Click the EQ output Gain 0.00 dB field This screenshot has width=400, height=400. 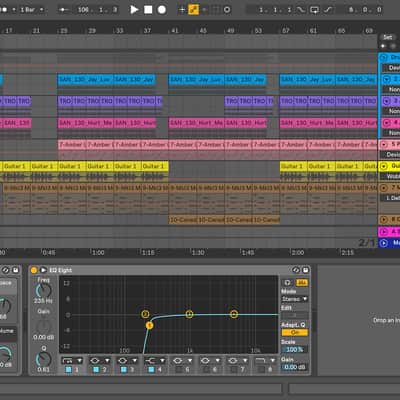(295, 367)
